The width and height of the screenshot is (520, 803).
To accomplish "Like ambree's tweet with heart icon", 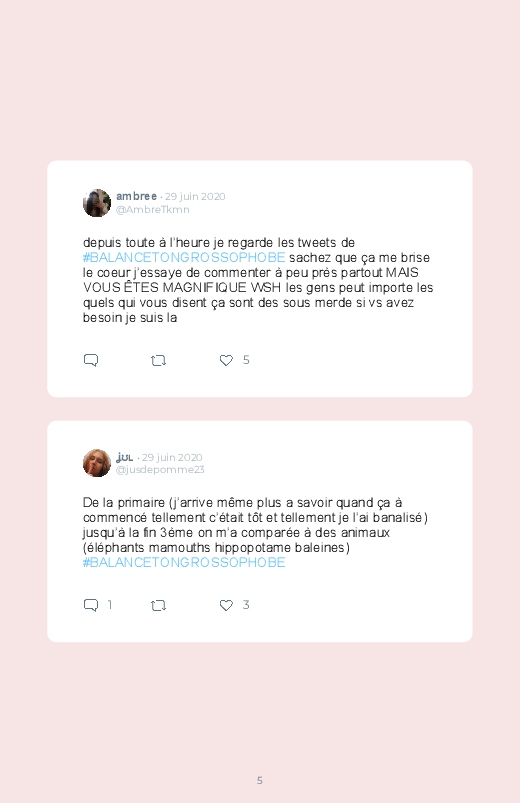I will click(x=226, y=361).
